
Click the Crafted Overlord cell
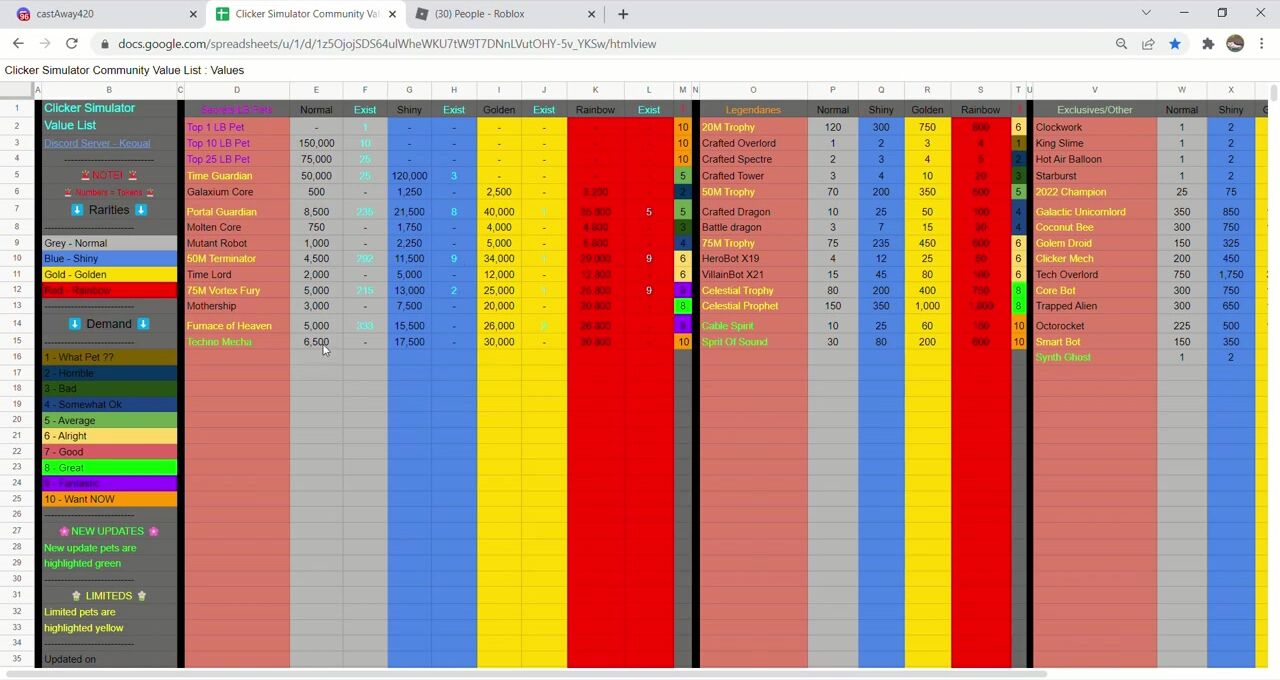(x=753, y=143)
